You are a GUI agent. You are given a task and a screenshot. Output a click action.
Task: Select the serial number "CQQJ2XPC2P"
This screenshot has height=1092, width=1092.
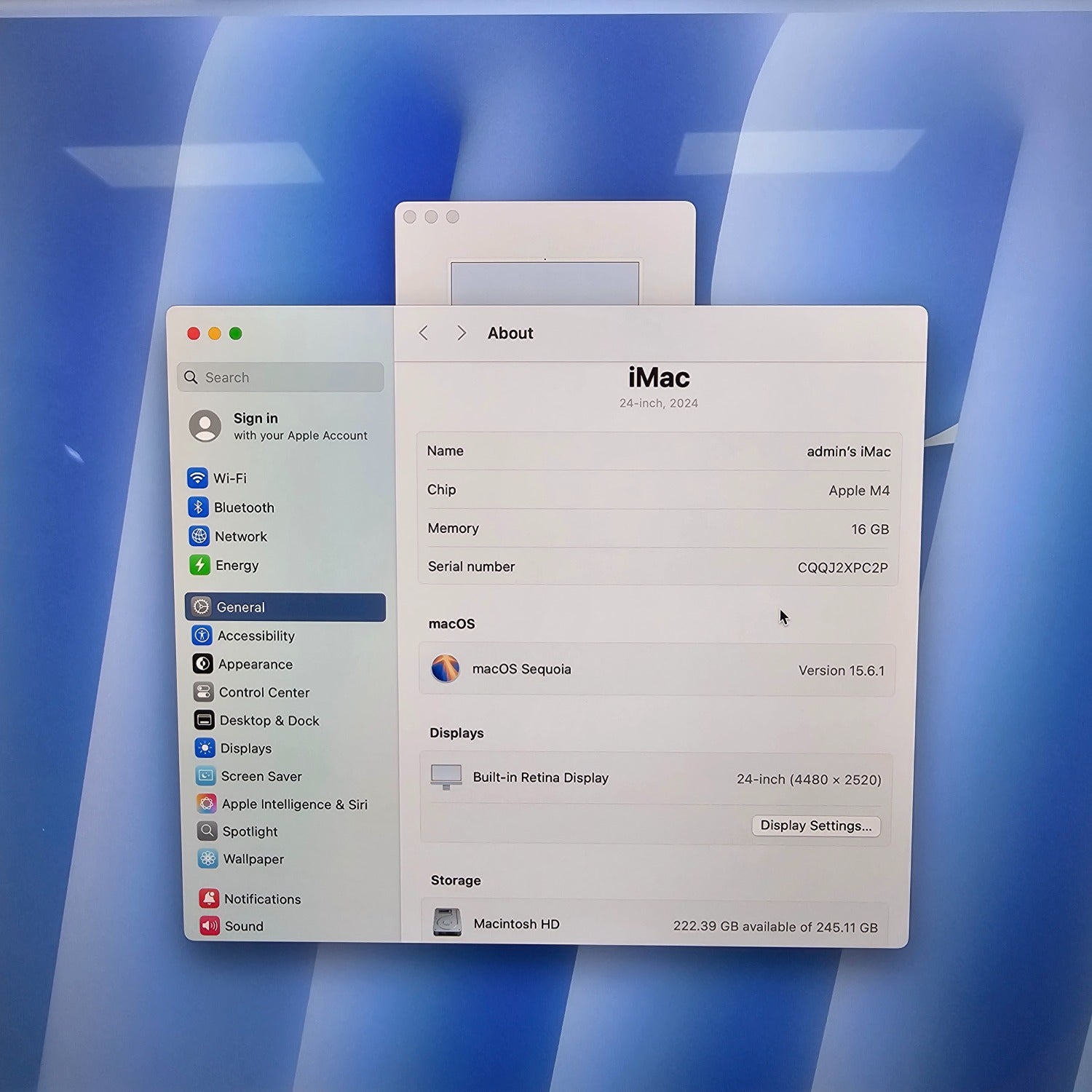click(x=843, y=568)
